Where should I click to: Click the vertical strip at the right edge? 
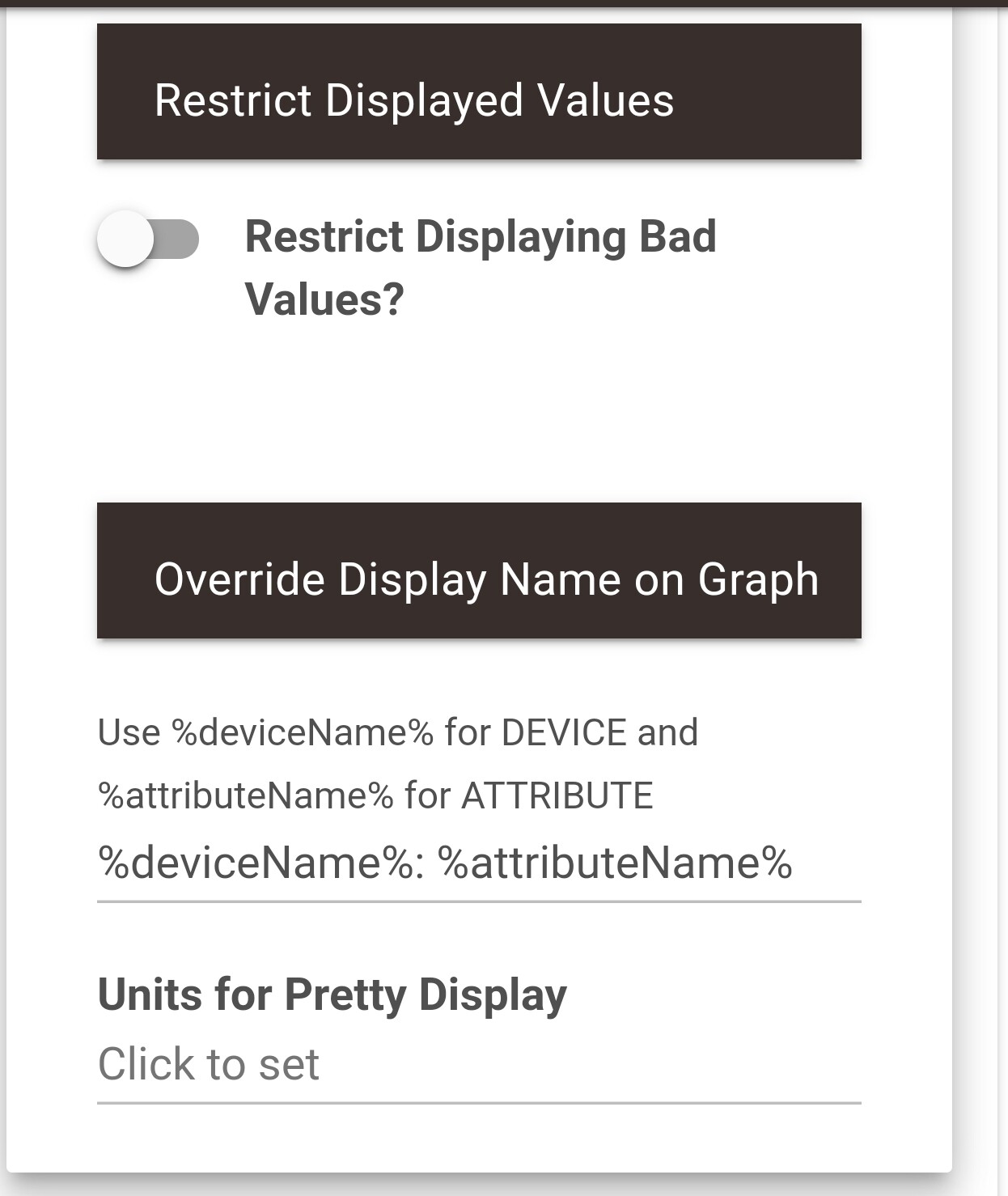tap(1002, 599)
